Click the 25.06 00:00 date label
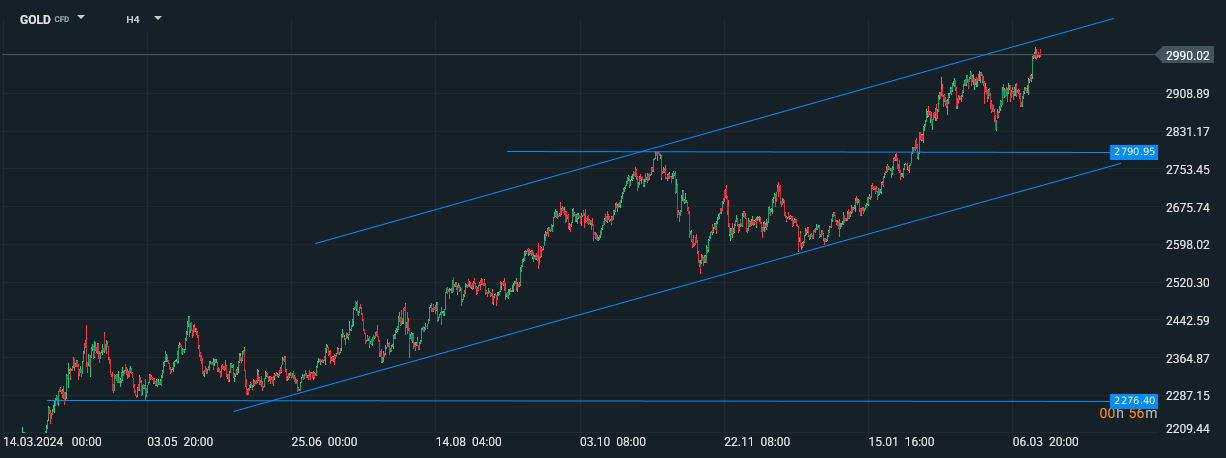 [x=325, y=441]
